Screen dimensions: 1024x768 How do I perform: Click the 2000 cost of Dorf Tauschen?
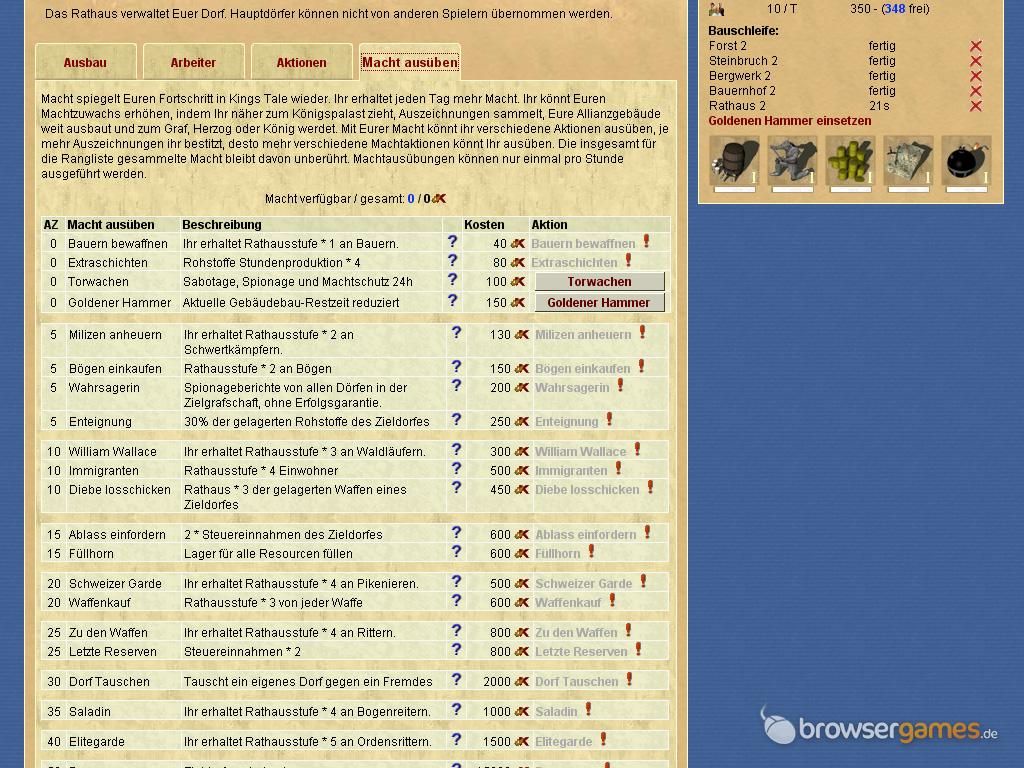pos(497,682)
